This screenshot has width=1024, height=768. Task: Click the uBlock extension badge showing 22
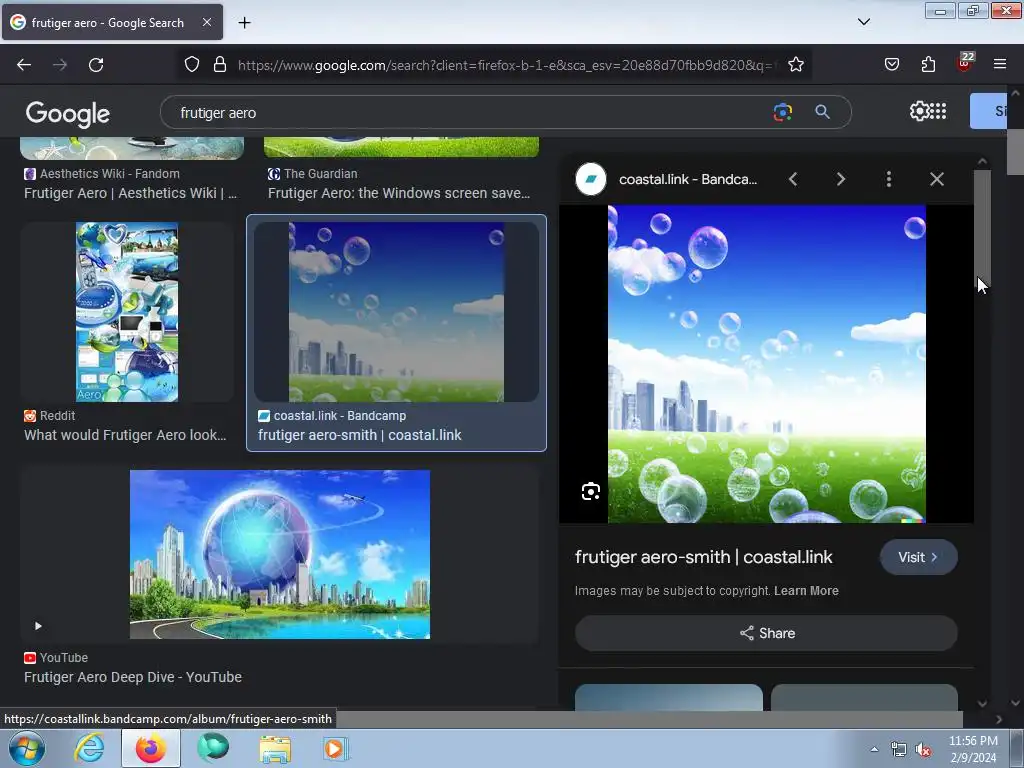pyautogui.click(x=965, y=63)
